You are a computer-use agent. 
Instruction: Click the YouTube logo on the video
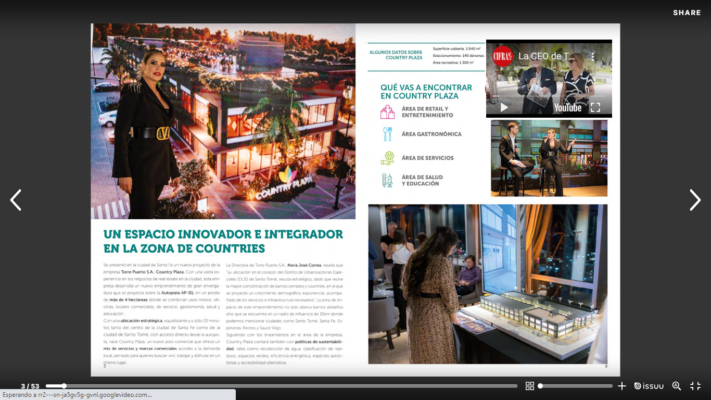pyautogui.click(x=565, y=107)
